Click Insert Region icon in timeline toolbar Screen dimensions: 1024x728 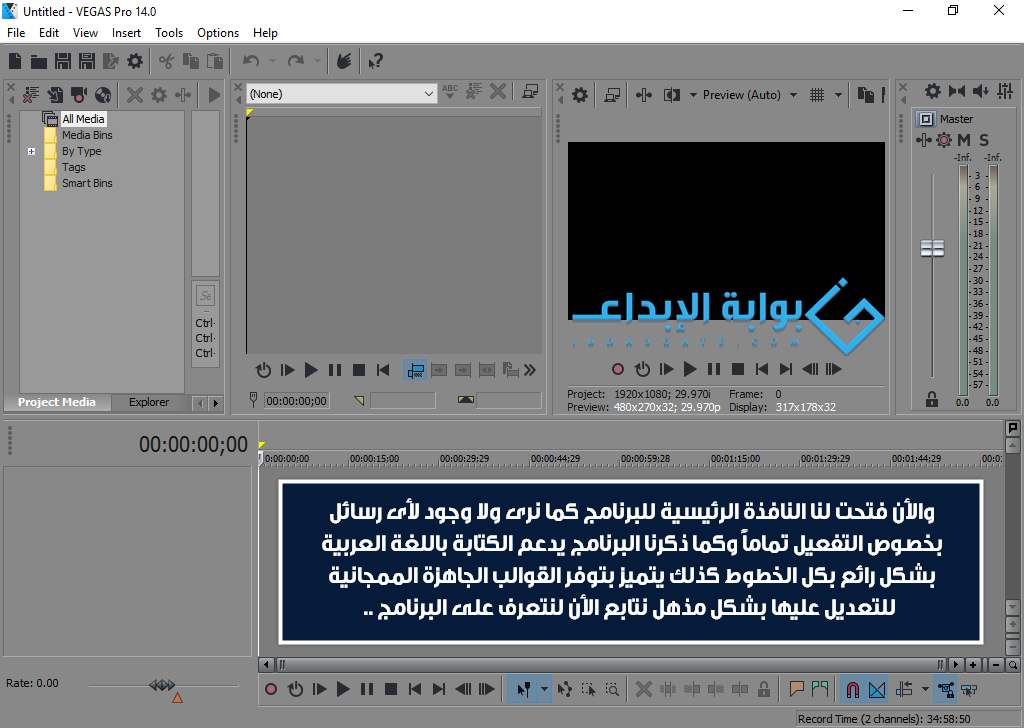820,689
